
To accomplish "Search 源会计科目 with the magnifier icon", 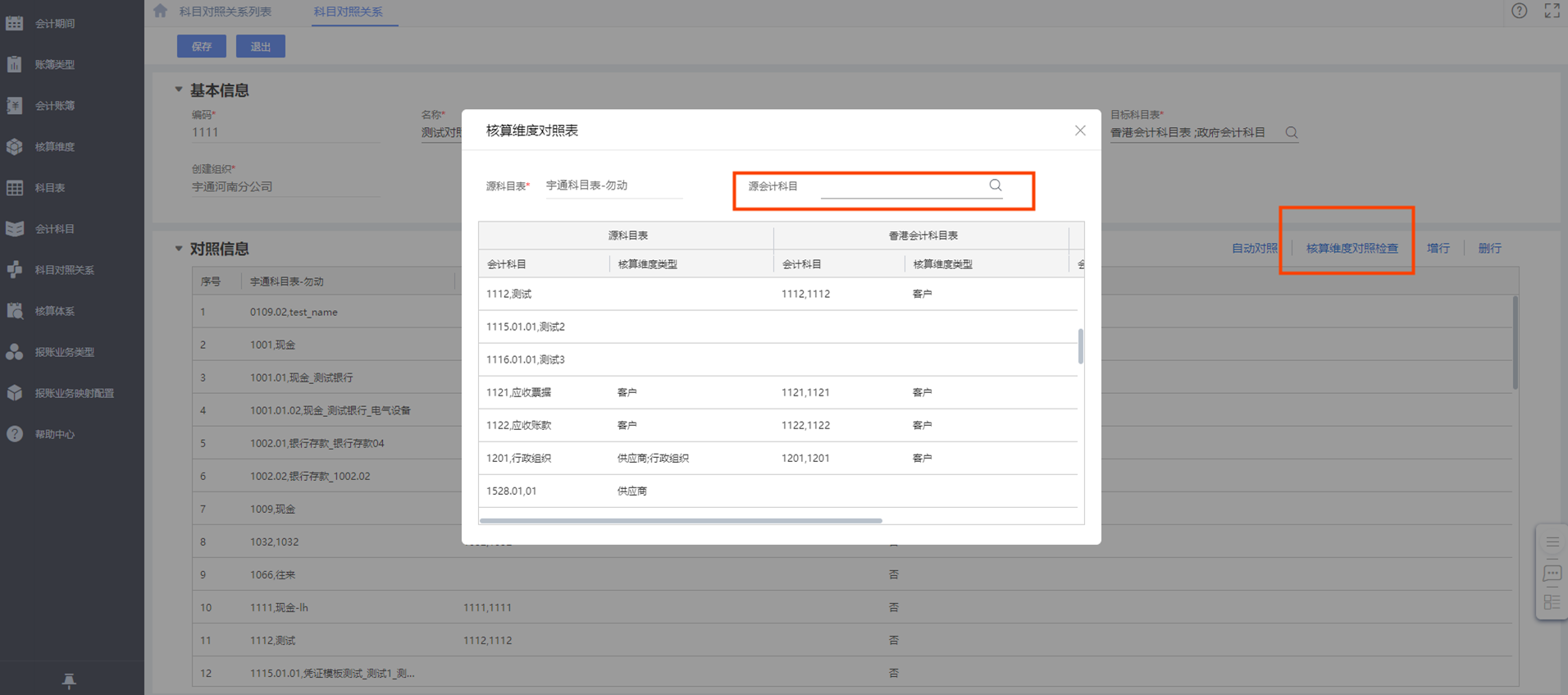I will (996, 185).
